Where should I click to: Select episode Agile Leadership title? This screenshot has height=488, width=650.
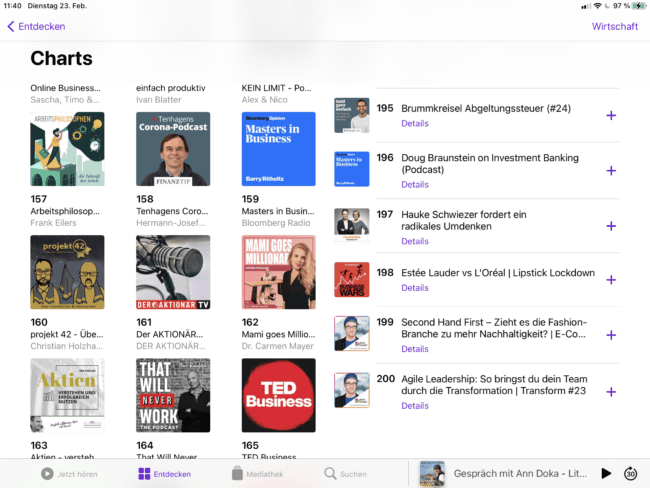tap(494, 385)
